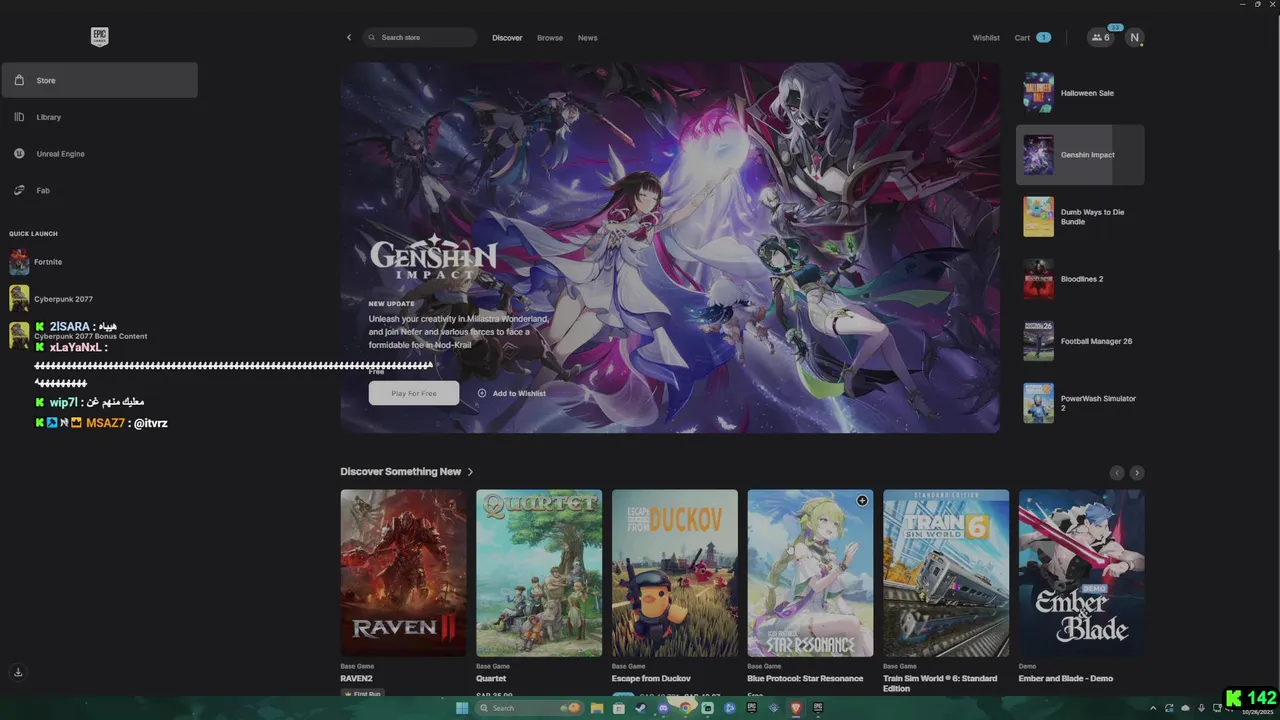Open Fab in the sidebar

click(x=99, y=190)
